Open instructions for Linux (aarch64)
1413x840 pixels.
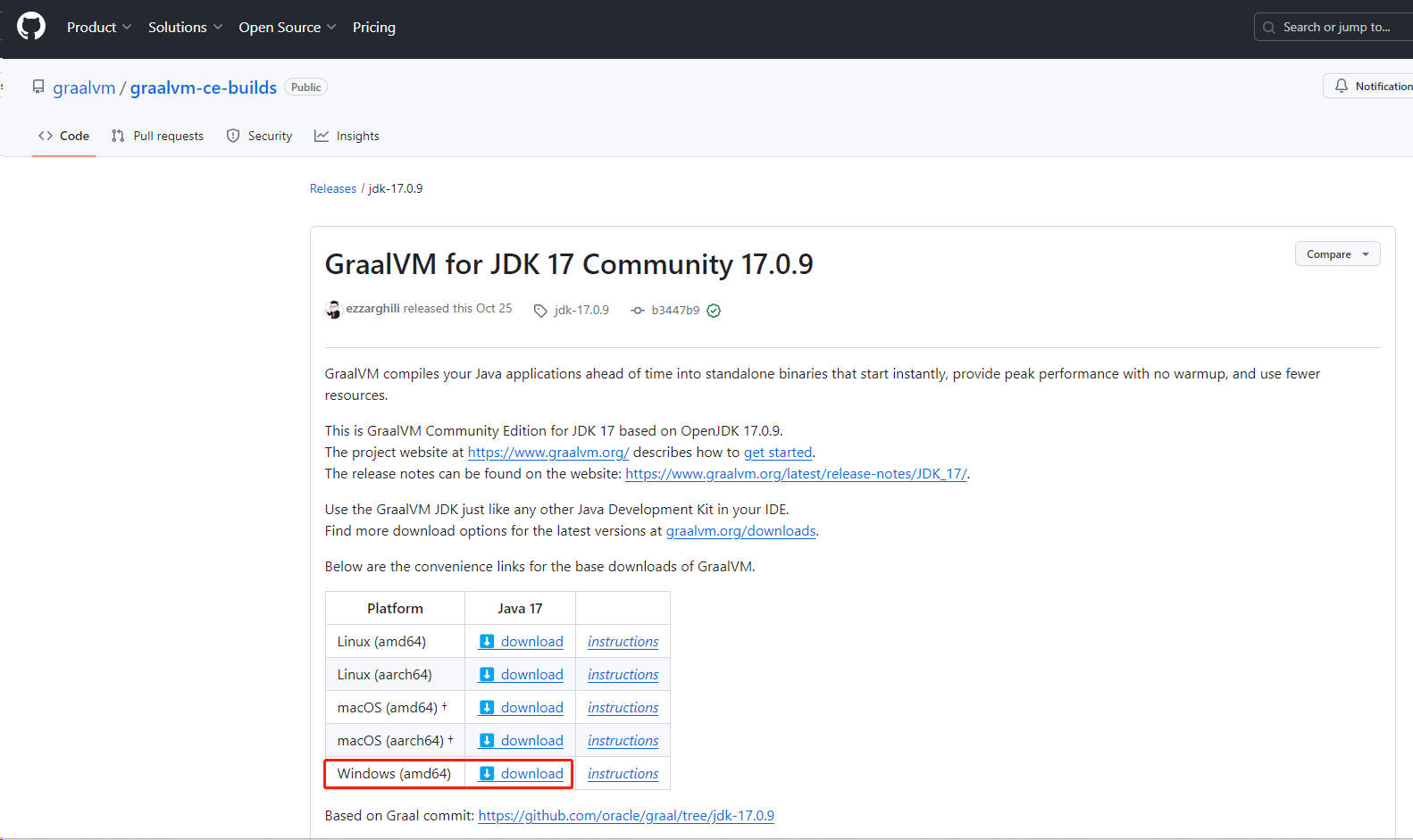[x=623, y=674]
